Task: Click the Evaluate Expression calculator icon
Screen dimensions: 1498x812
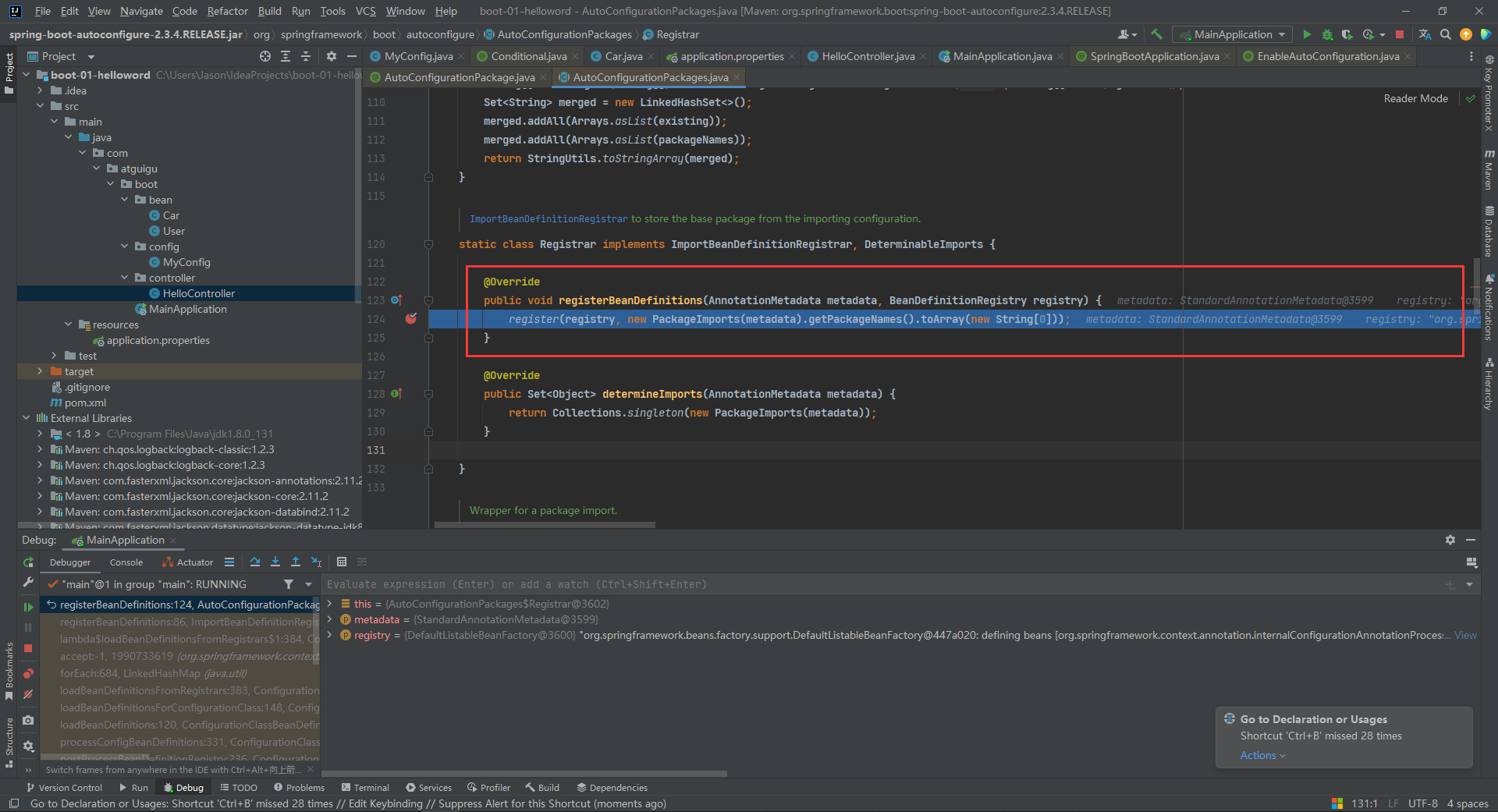Action: coord(342,562)
